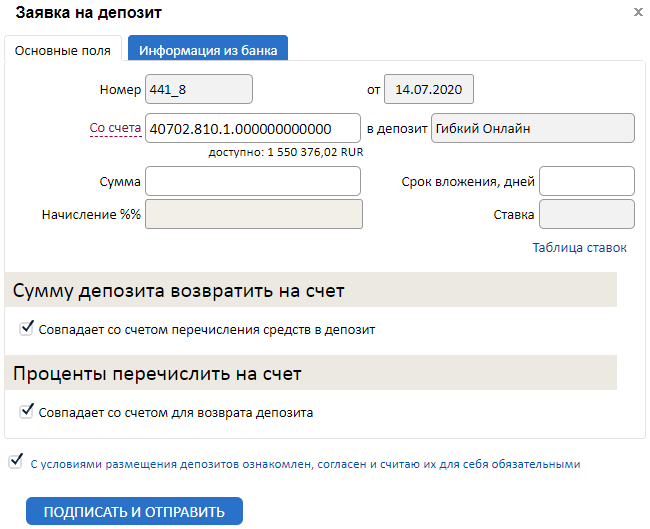The width and height of the screenshot is (650, 529).
Task: Untick Совпадает со счетом перечисления средств checkbox
Action: click(x=27, y=328)
